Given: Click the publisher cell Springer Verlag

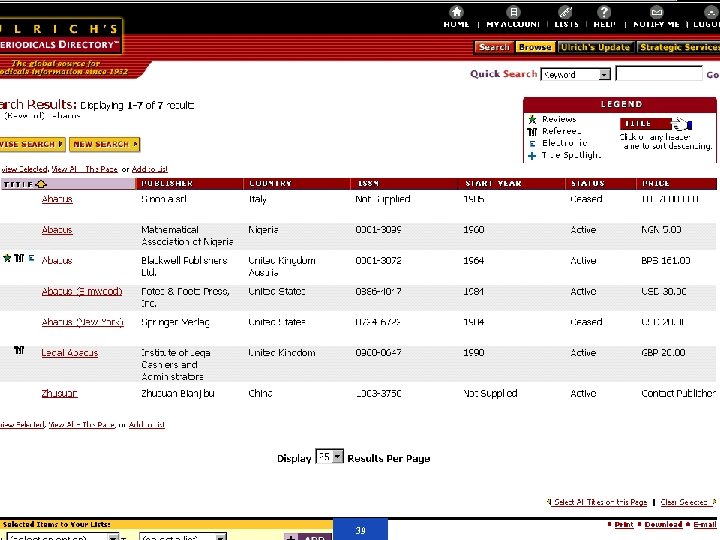Looking at the screenshot, I should coord(175,323).
